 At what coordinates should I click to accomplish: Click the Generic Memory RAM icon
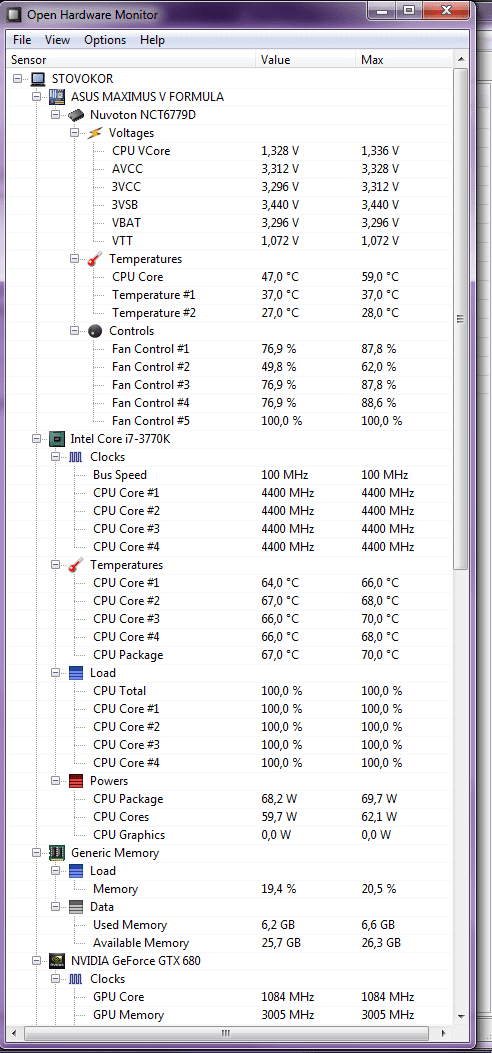[x=57, y=853]
